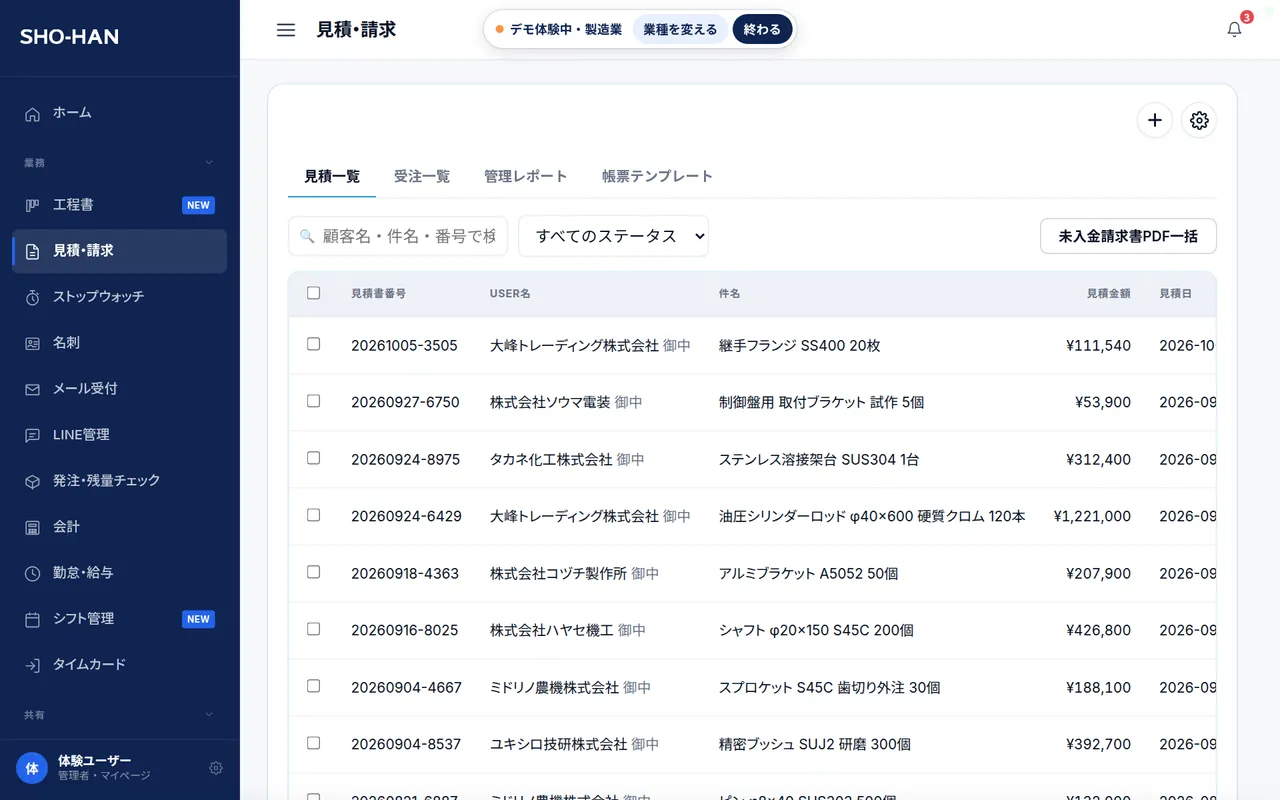Select 見積・請求 in sidebar
Image resolution: width=1280 pixels, height=800 pixels.
pyautogui.click(x=120, y=251)
